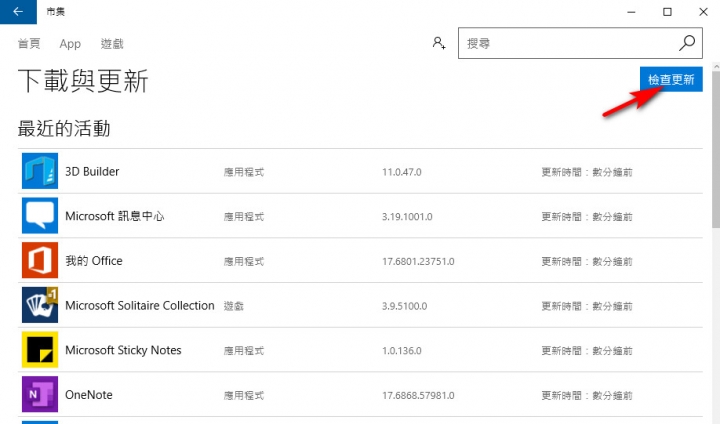Screen dimensions: 720x424
Task: Go to the 首頁 tab
Action: (x=29, y=44)
